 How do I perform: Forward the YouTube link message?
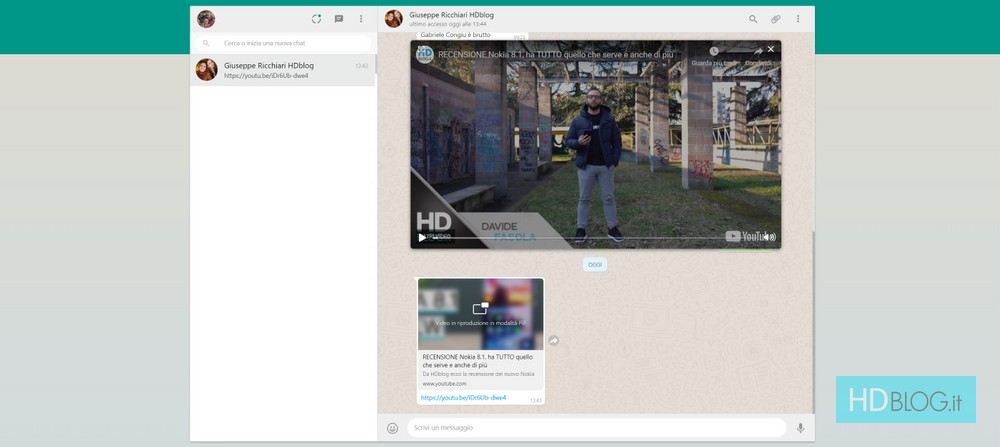[x=553, y=340]
